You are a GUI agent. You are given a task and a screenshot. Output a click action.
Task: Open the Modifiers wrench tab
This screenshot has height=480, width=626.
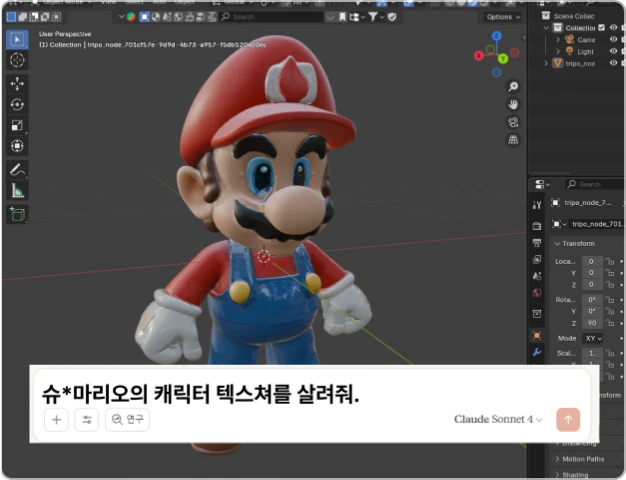tap(537, 352)
